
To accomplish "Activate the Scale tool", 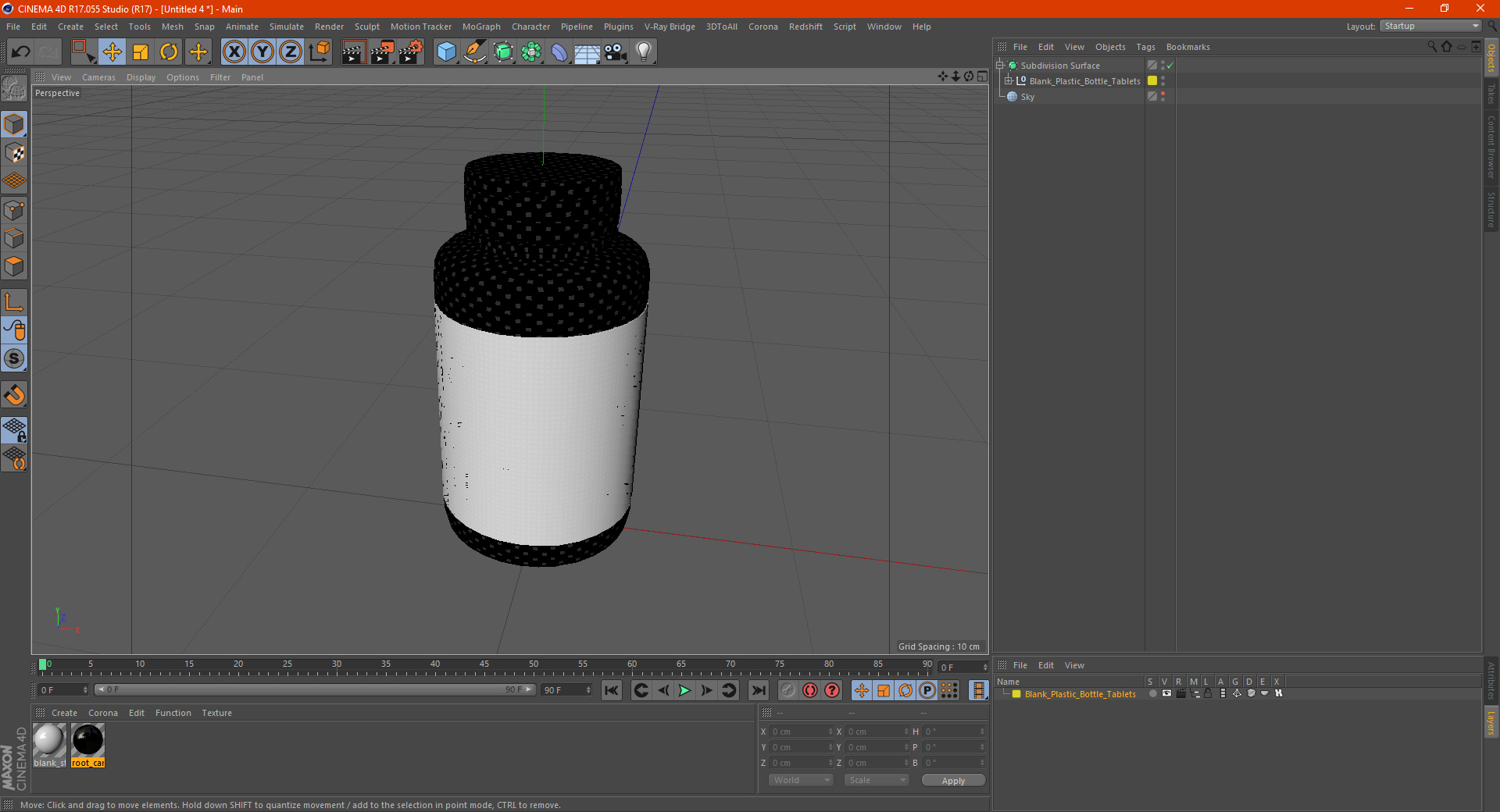I will coord(141,52).
